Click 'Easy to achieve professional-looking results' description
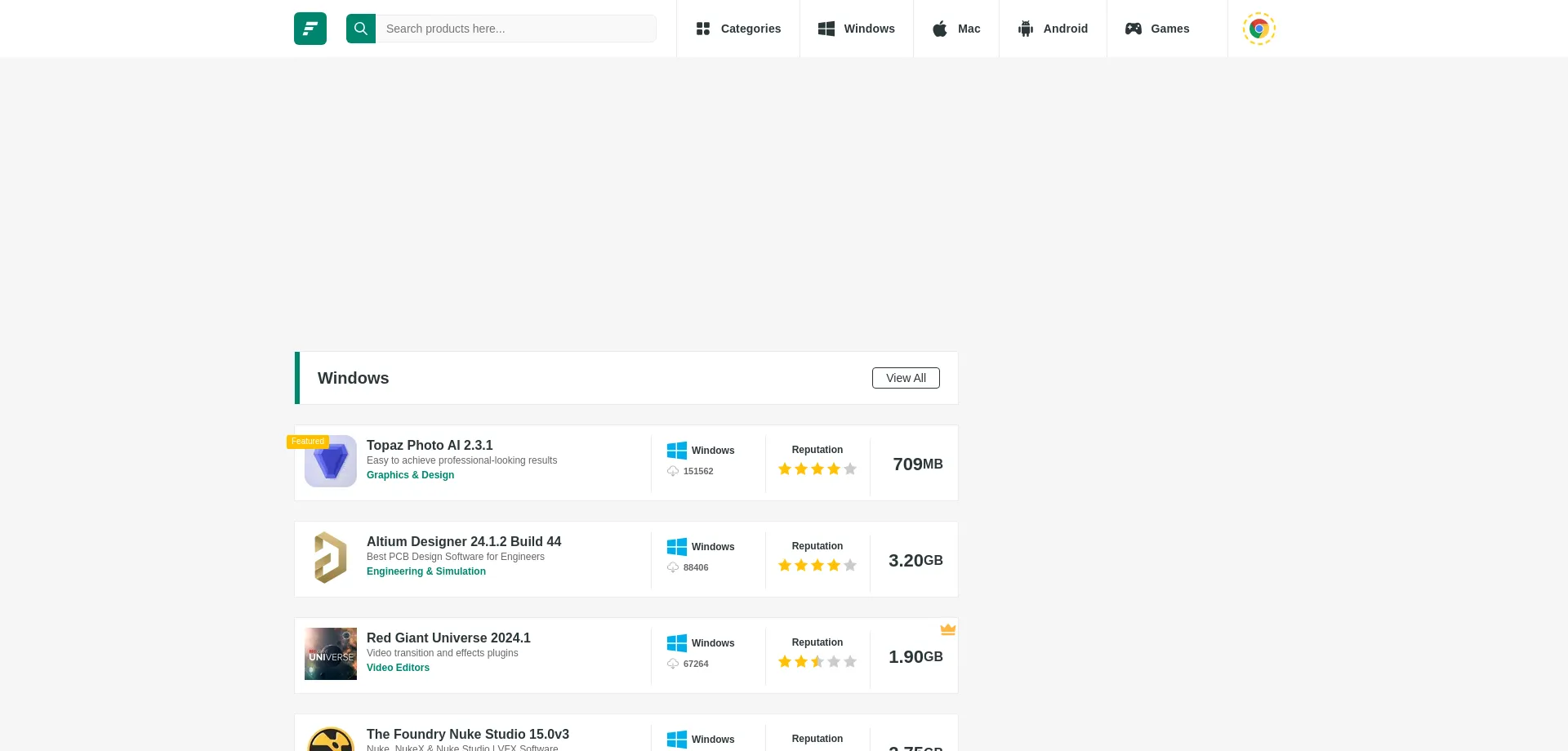Image resolution: width=1568 pixels, height=751 pixels. (461, 460)
